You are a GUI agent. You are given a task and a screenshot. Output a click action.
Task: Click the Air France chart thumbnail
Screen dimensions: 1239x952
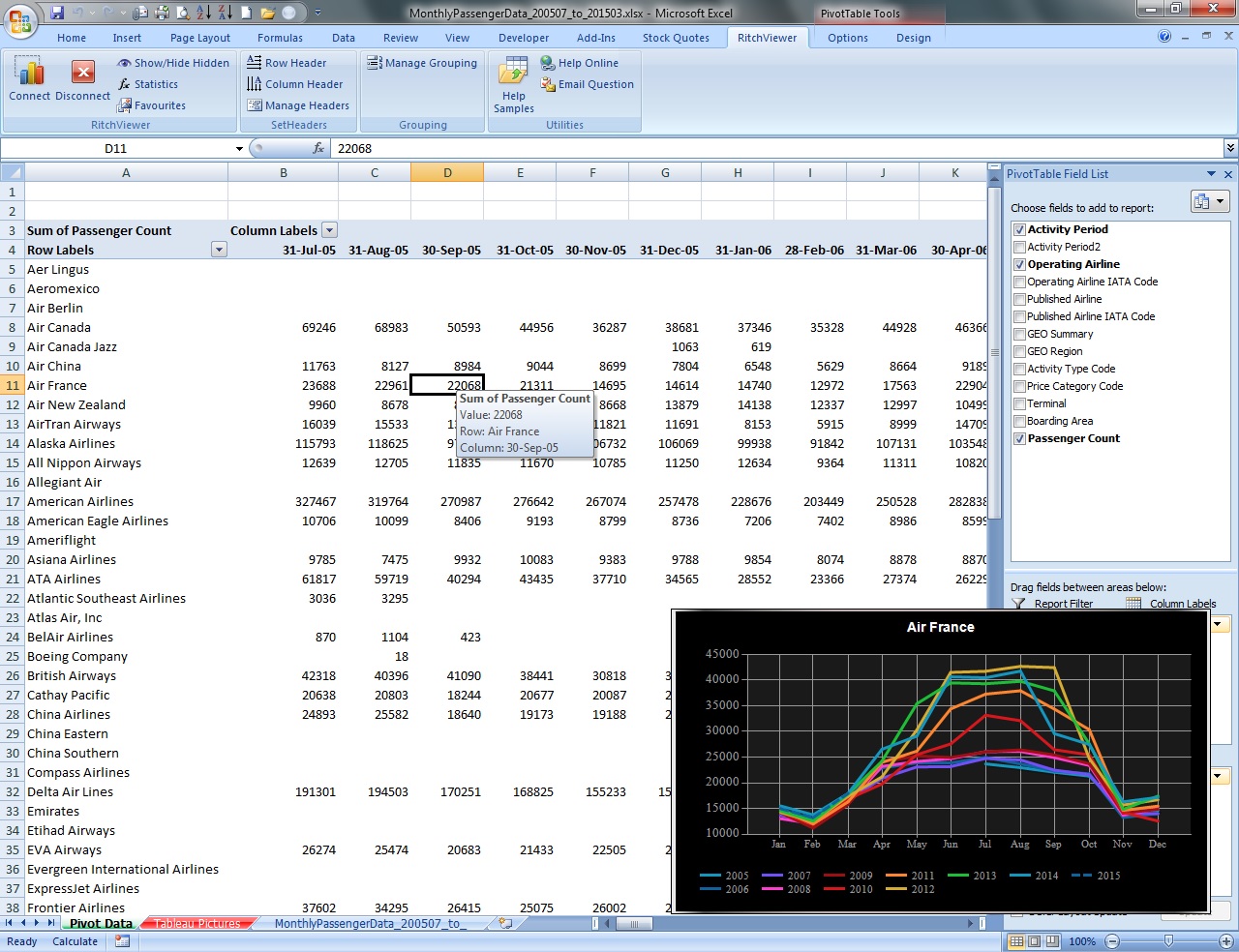coord(941,761)
